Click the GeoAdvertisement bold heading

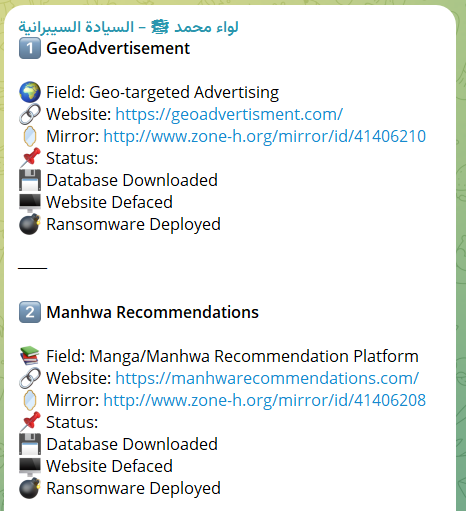point(118,48)
